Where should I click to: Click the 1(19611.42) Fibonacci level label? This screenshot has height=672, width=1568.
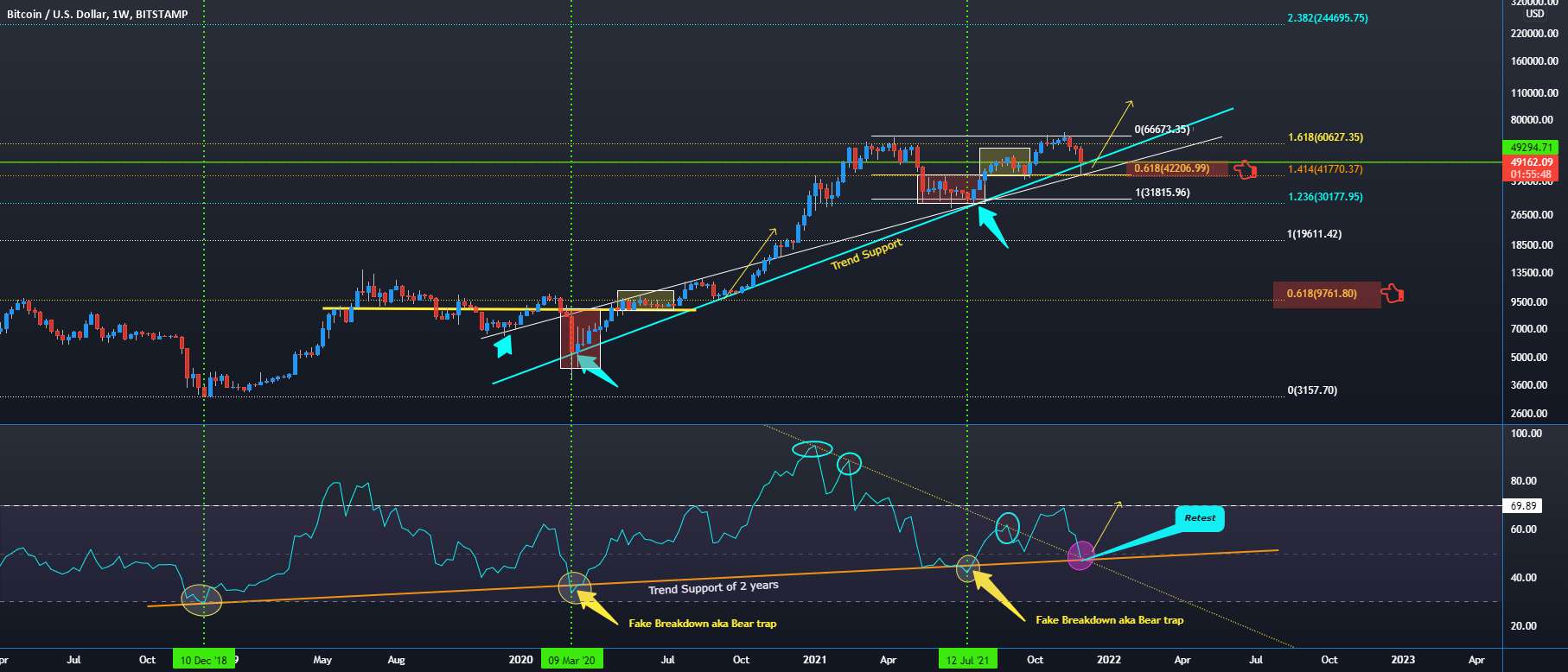(x=1314, y=234)
